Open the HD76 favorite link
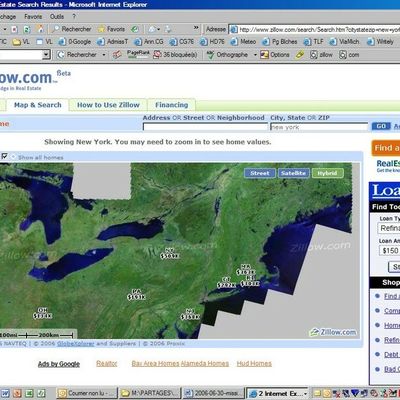The width and height of the screenshot is (400, 400). coord(212,42)
